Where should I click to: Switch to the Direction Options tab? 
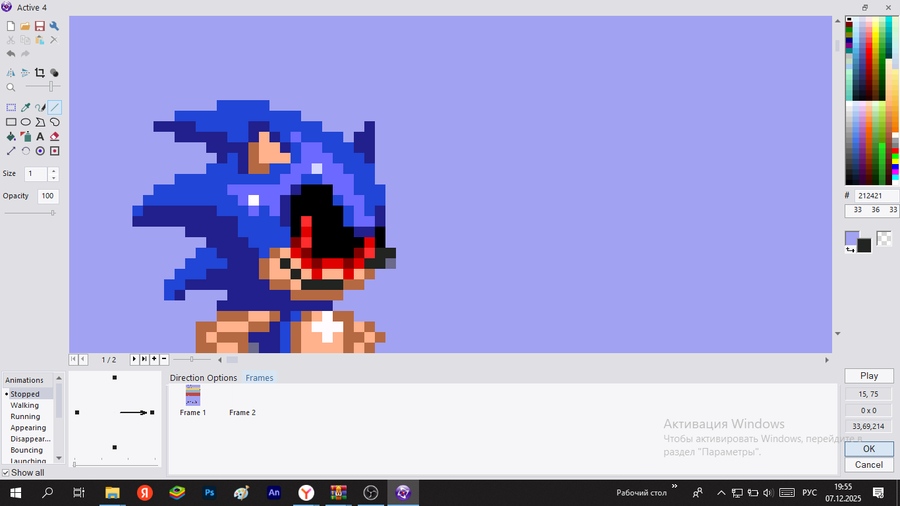(203, 377)
